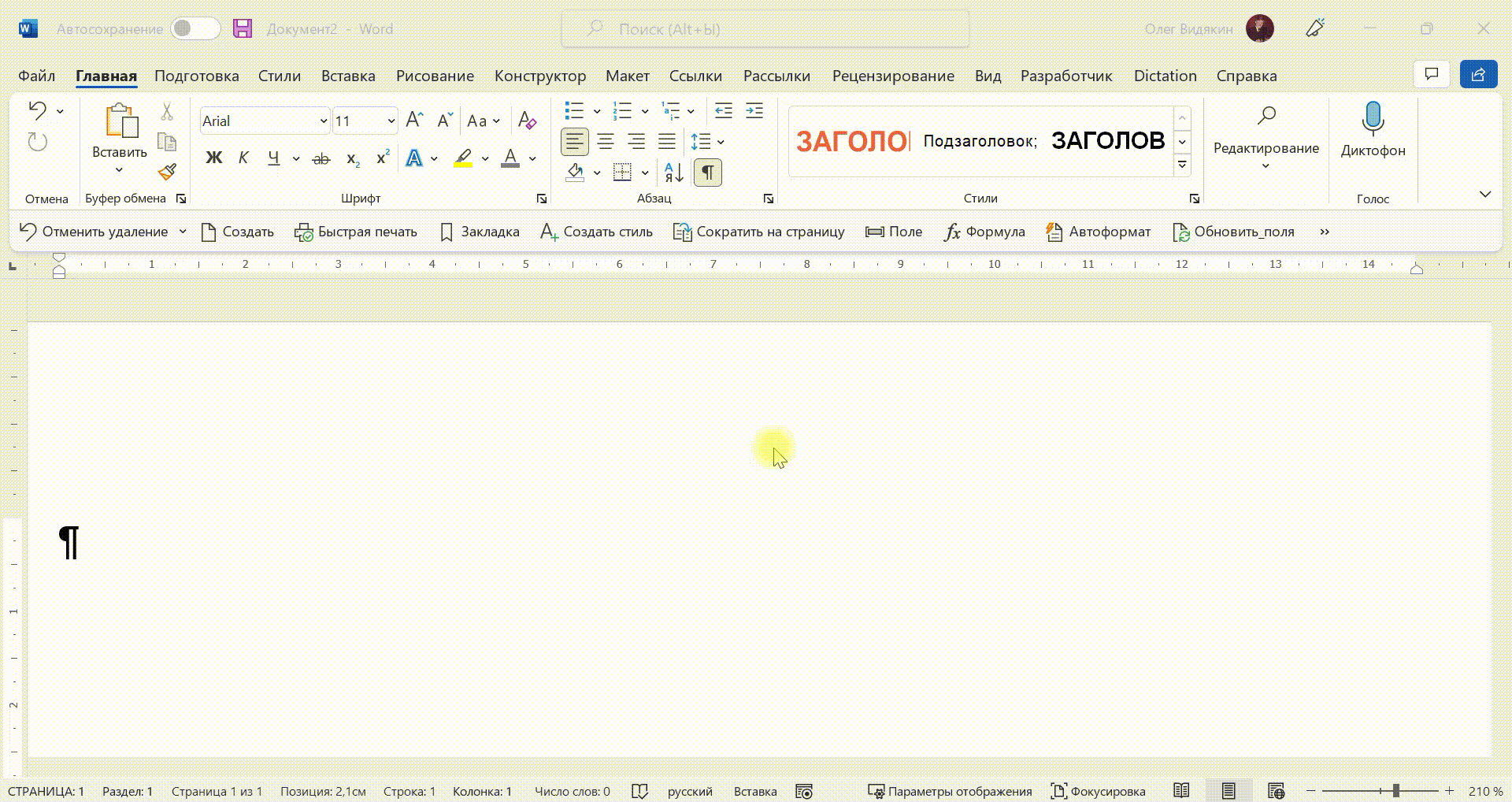Show more quick access commands
Image resolution: width=1512 pixels, height=802 pixels.
coord(1325,232)
